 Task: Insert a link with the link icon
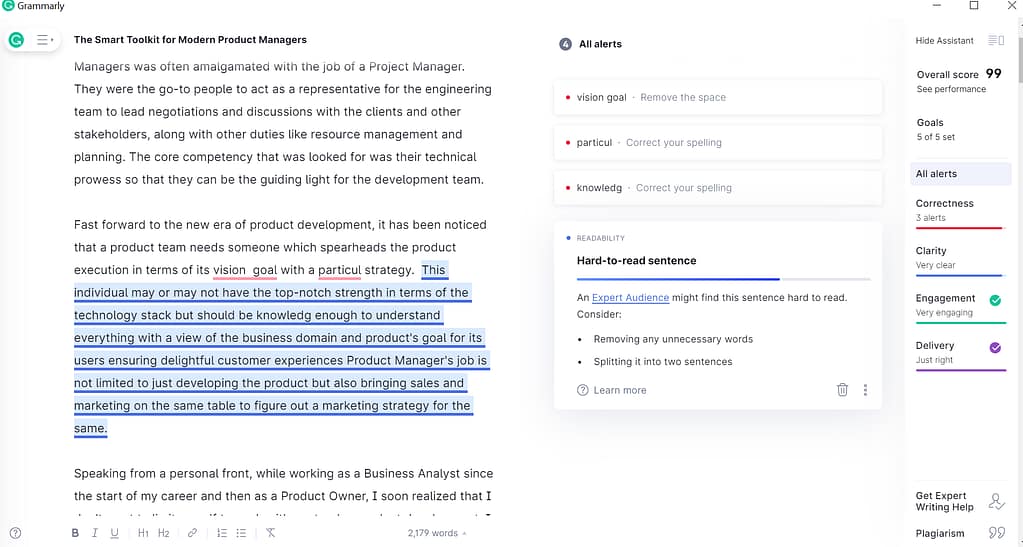[192, 533]
